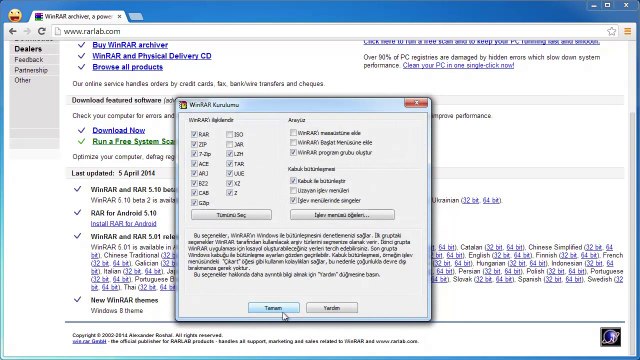This screenshot has width=640, height=360.
Task: Toggle the TAR association checkbox
Action: point(229,164)
